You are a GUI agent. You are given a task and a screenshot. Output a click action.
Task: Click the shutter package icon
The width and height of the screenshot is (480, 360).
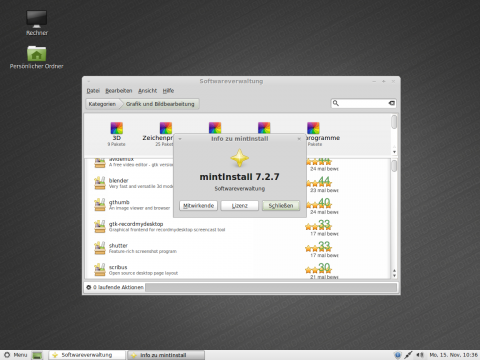tap(100, 248)
